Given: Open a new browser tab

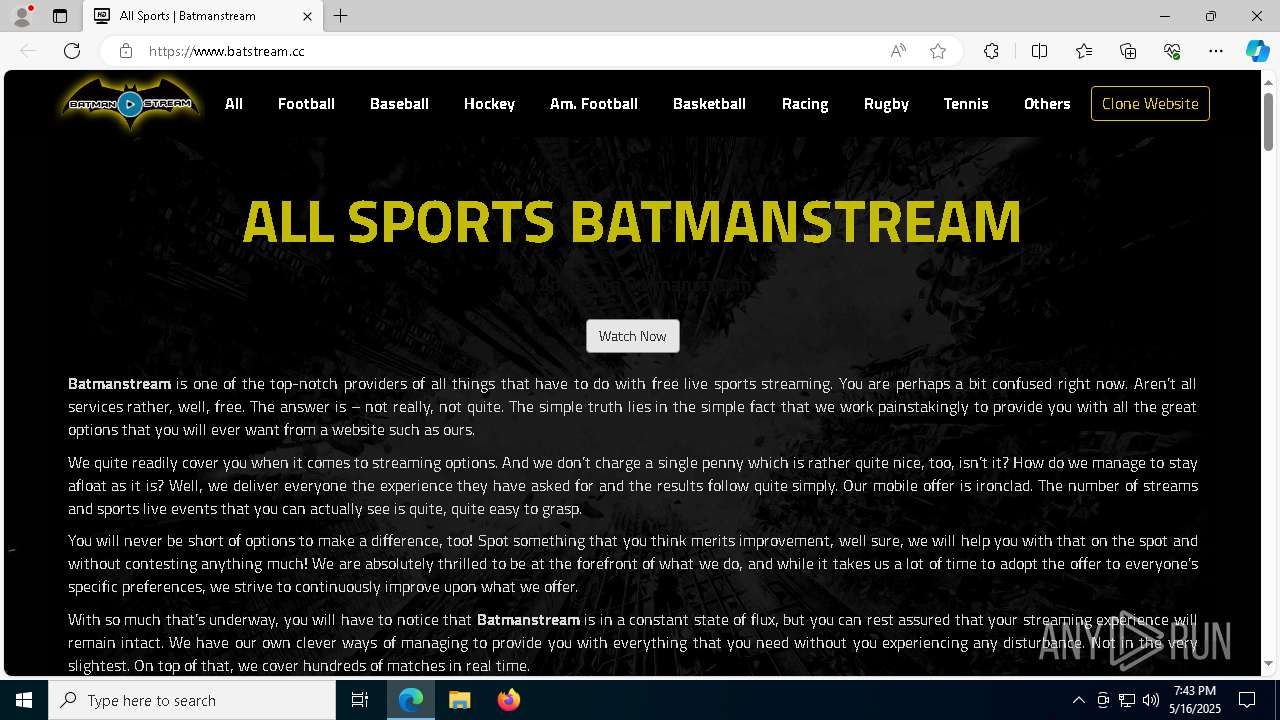Looking at the screenshot, I should click(341, 16).
